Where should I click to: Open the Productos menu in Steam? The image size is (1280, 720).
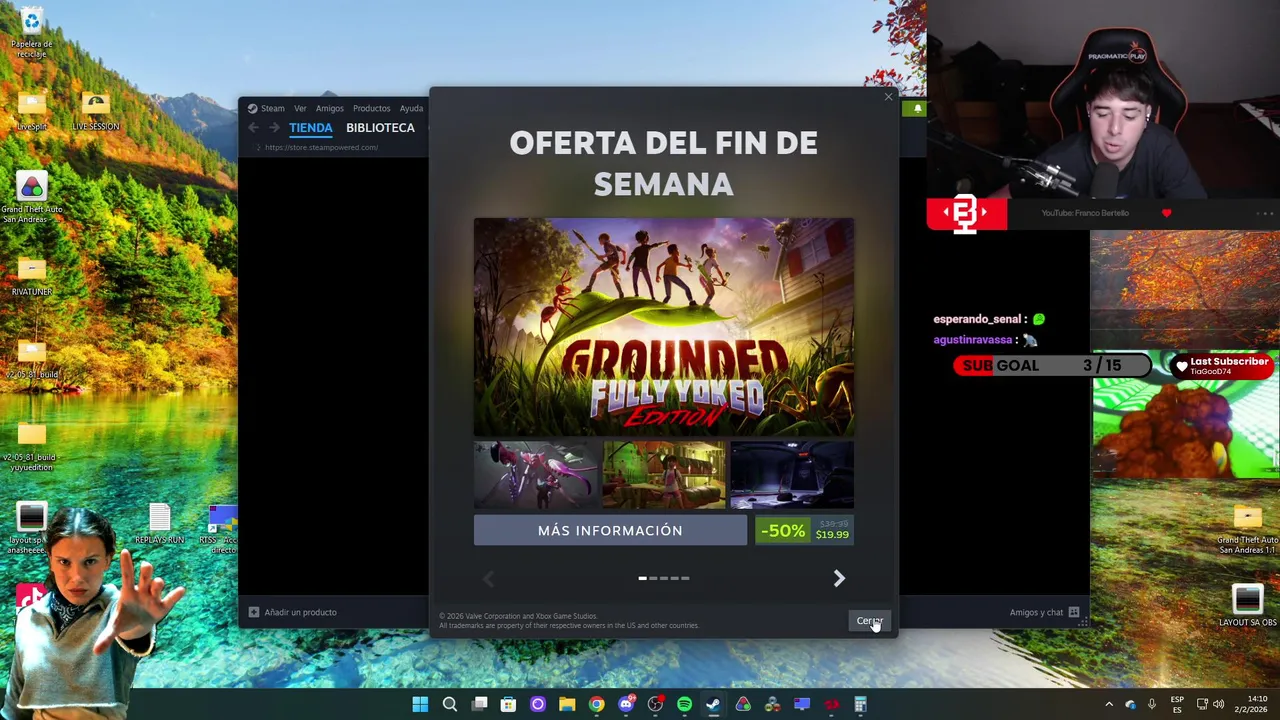click(371, 108)
